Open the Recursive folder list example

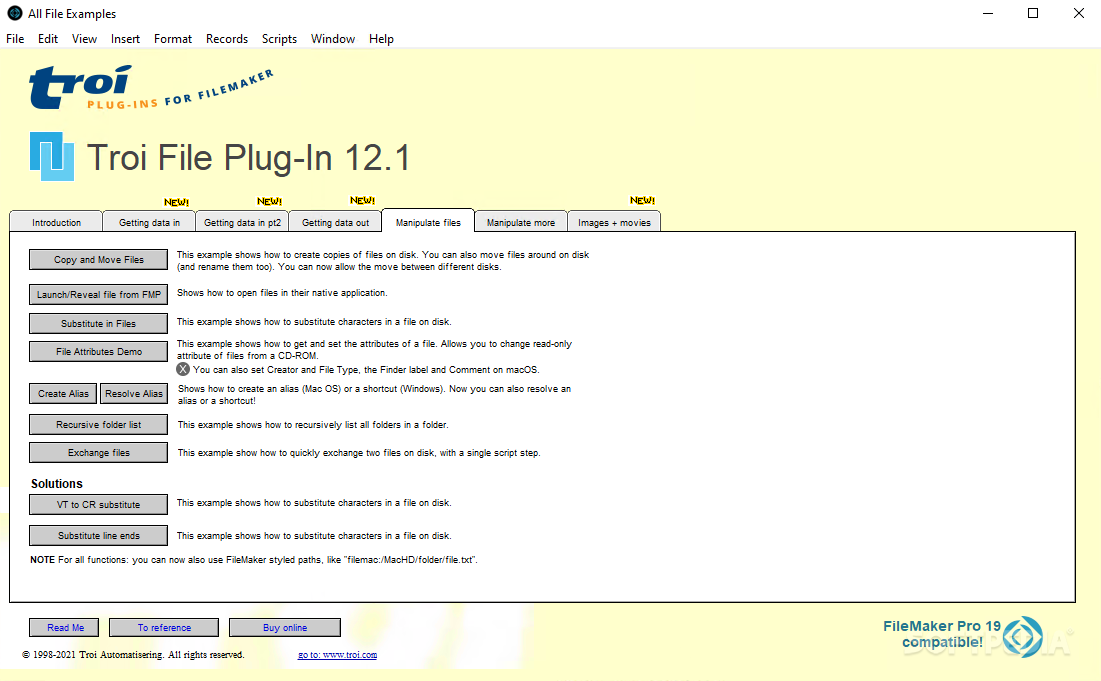click(98, 425)
